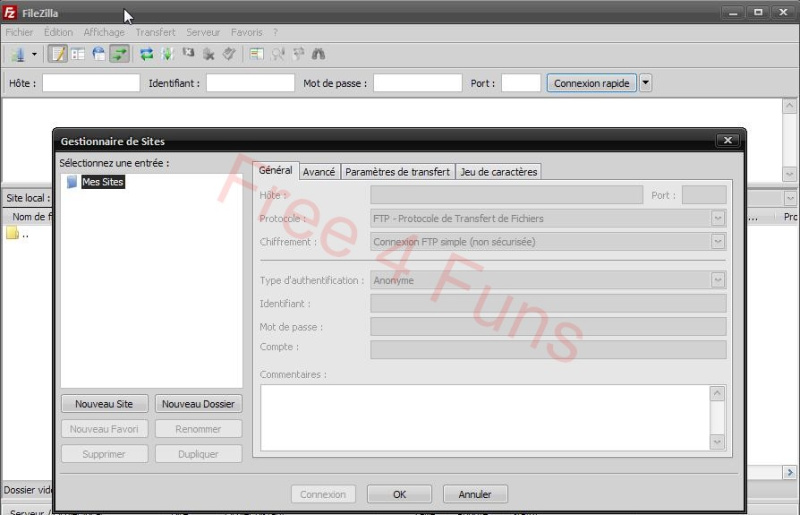
Task: Click the Nouveau Dossier button
Action: click(x=198, y=404)
